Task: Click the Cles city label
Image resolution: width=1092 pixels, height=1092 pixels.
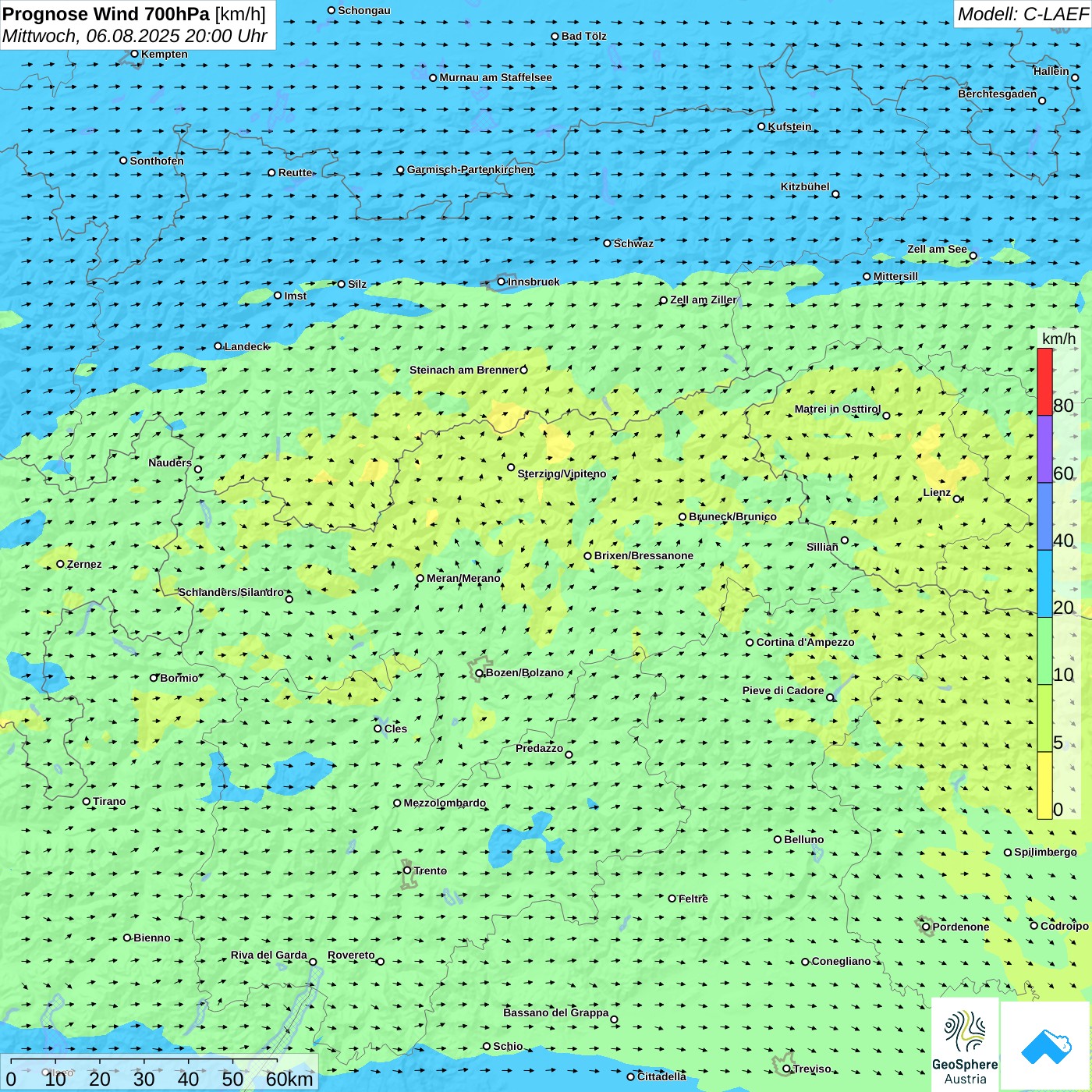Action: pyautogui.click(x=395, y=729)
